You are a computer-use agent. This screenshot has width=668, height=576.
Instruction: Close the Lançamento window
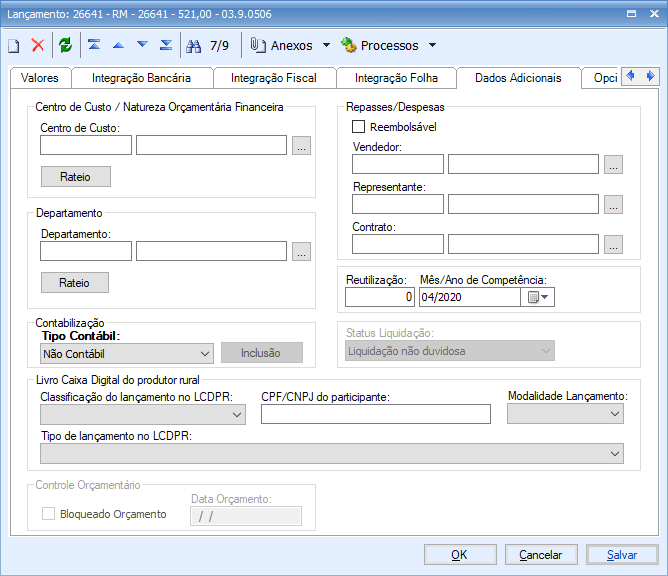[654, 14]
